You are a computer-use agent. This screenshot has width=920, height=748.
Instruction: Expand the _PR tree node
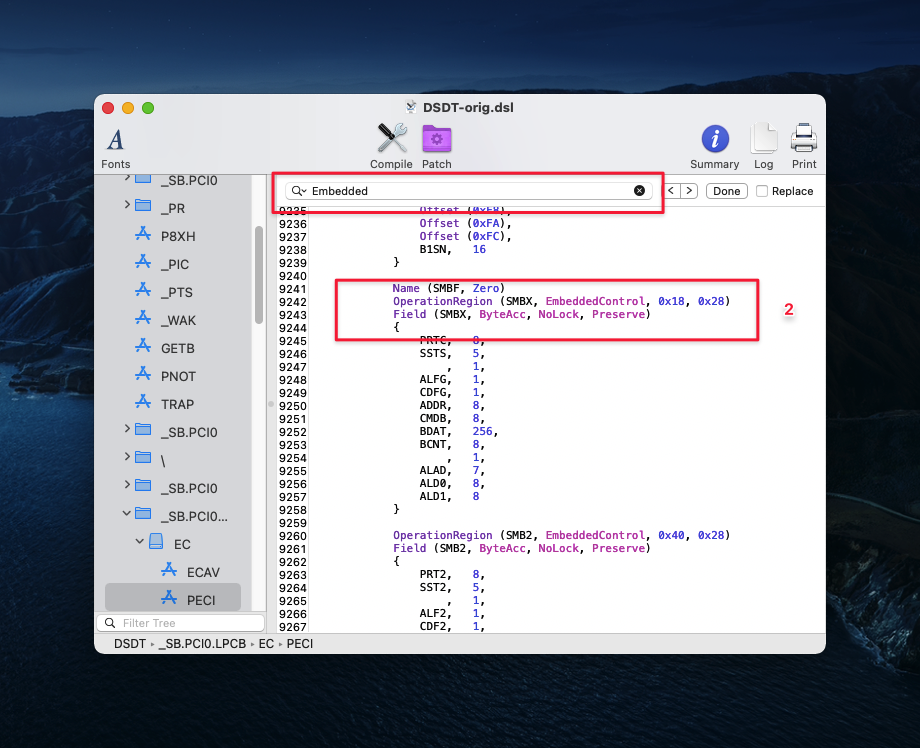[127, 205]
